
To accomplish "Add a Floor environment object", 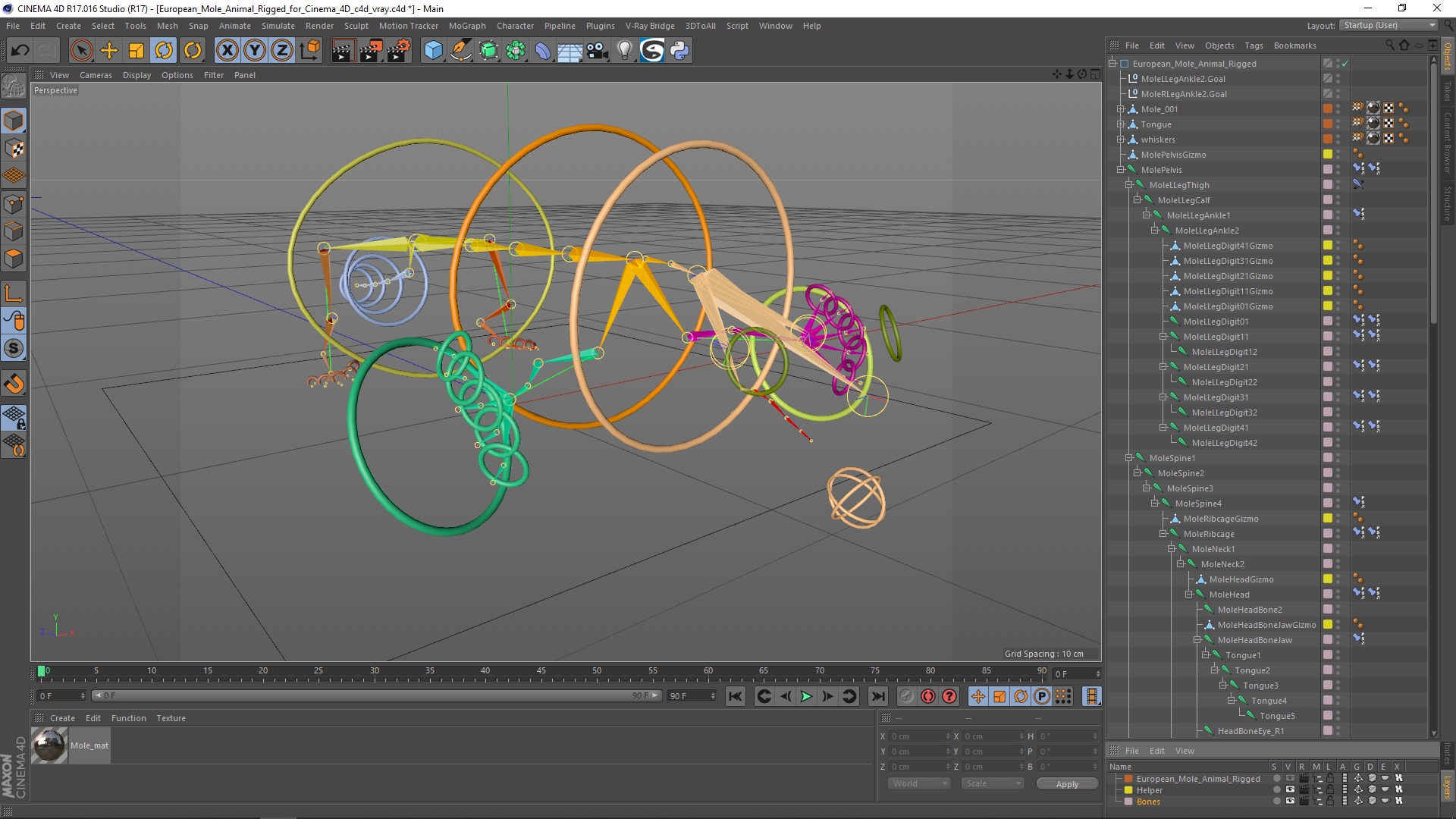I will coord(570,51).
